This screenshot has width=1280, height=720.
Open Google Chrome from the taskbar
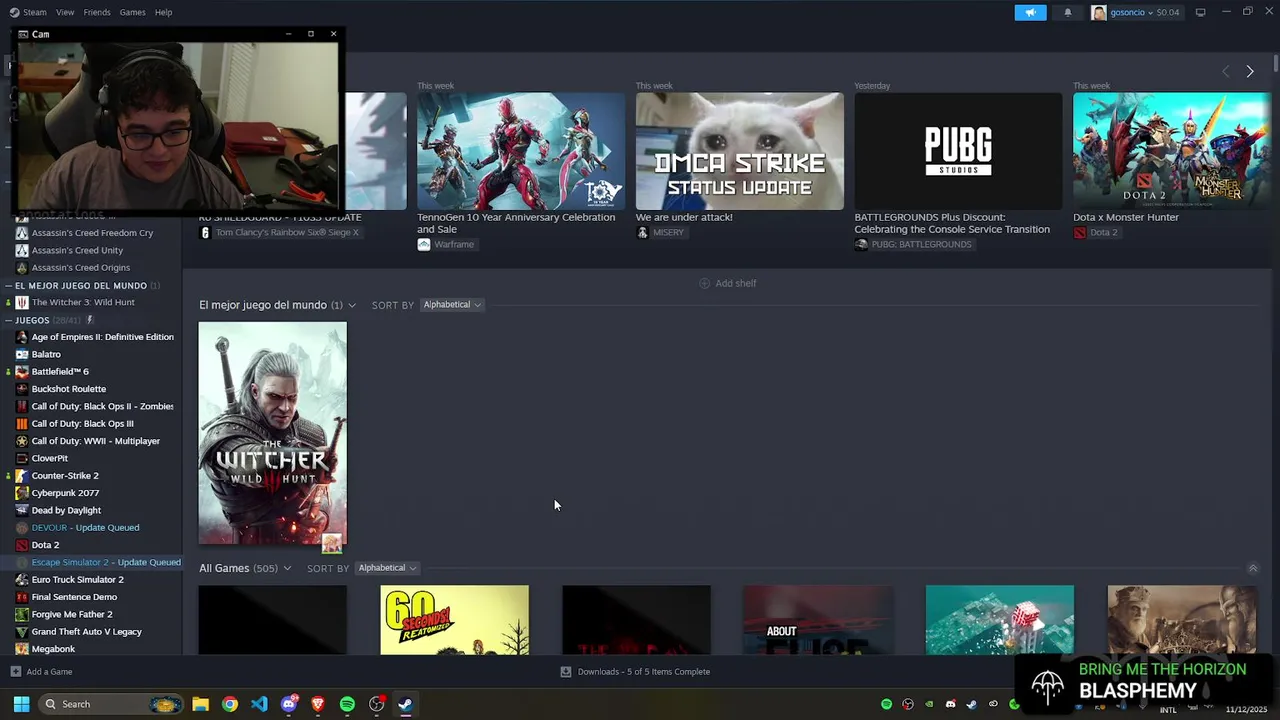coord(230,704)
